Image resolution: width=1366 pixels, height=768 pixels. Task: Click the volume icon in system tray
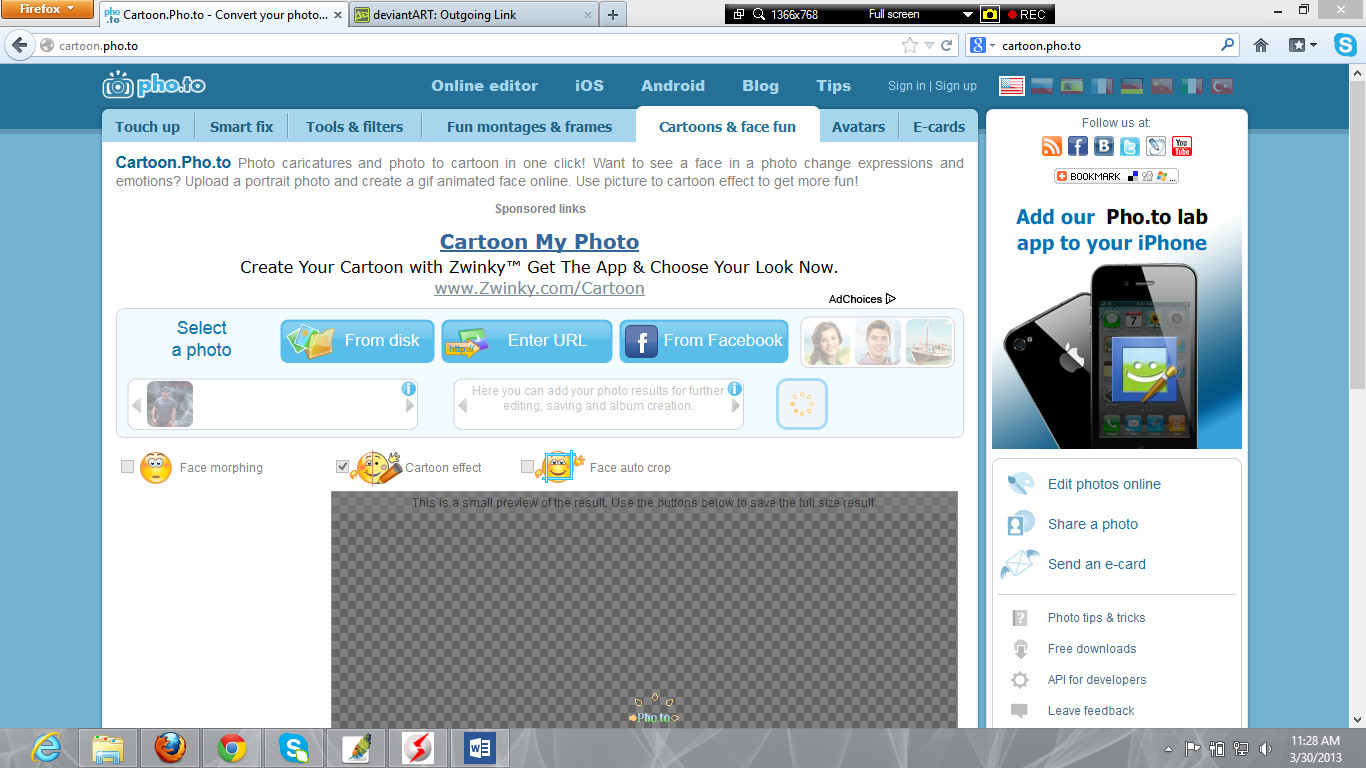[x=1266, y=748]
